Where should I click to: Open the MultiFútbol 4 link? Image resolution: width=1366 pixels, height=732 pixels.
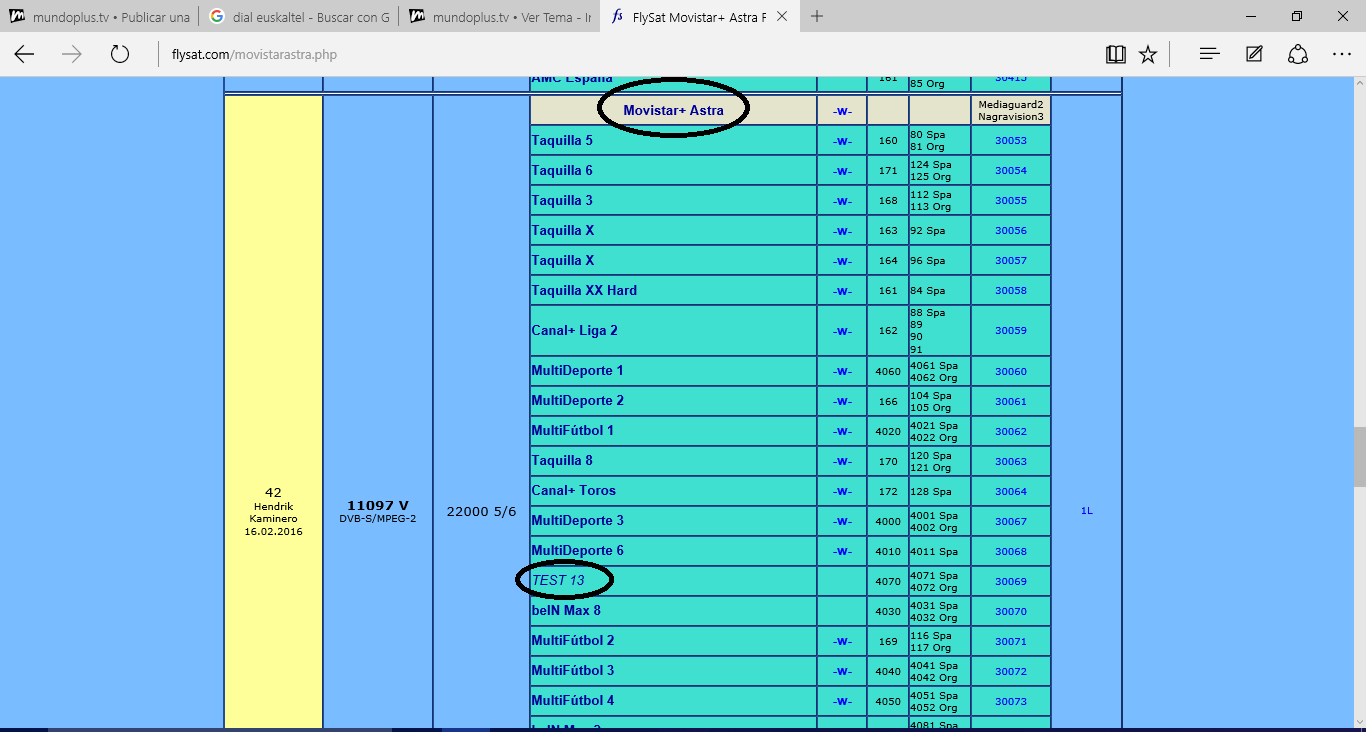coord(573,700)
